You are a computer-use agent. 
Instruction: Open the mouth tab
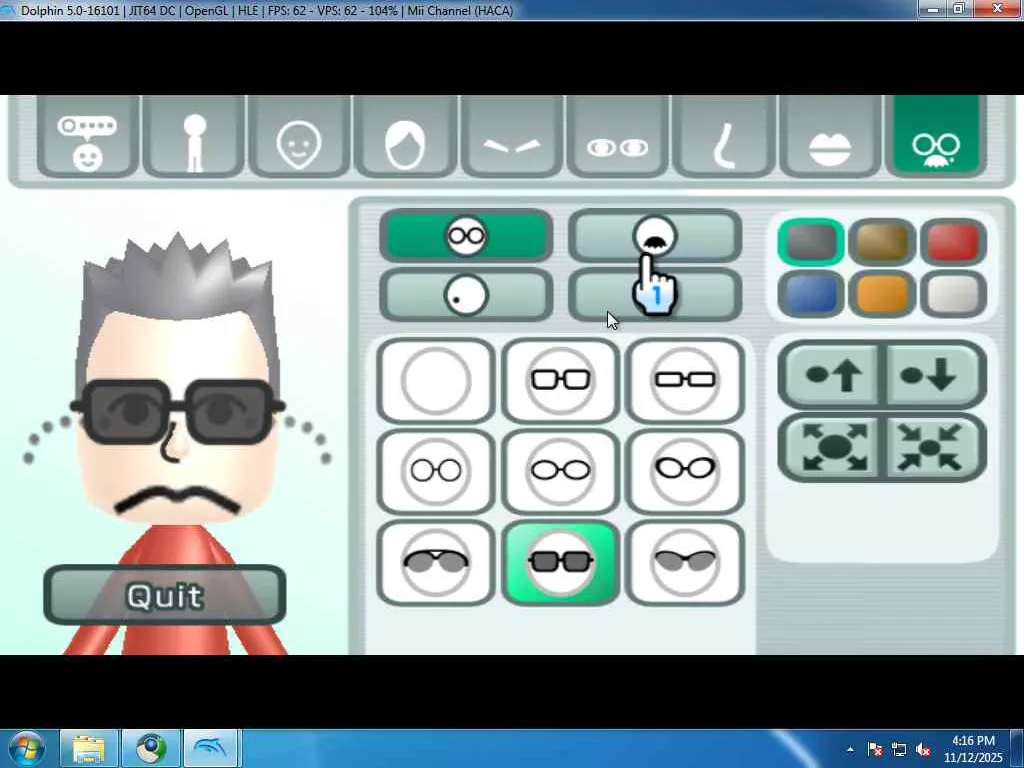click(830, 136)
